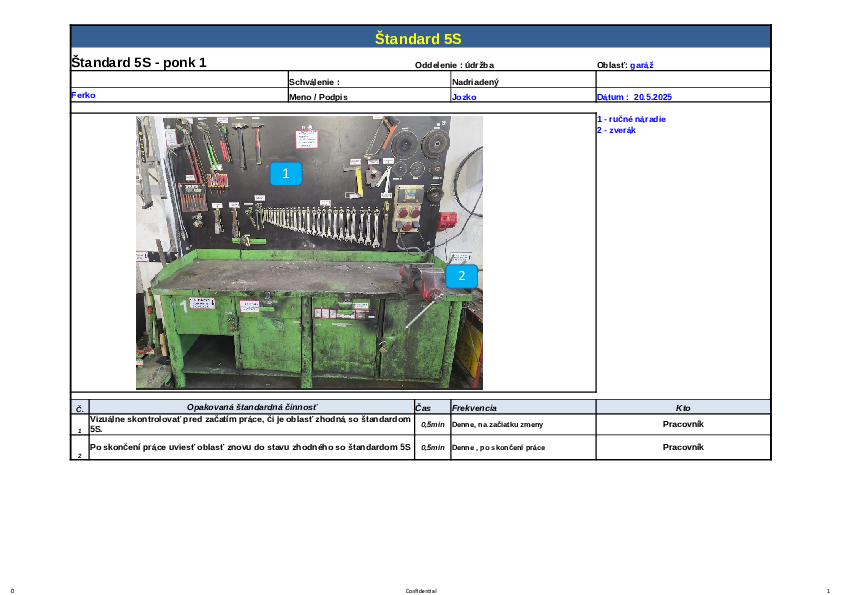Select the blue name "Ferko"
842x595 pixels.
click(83, 96)
